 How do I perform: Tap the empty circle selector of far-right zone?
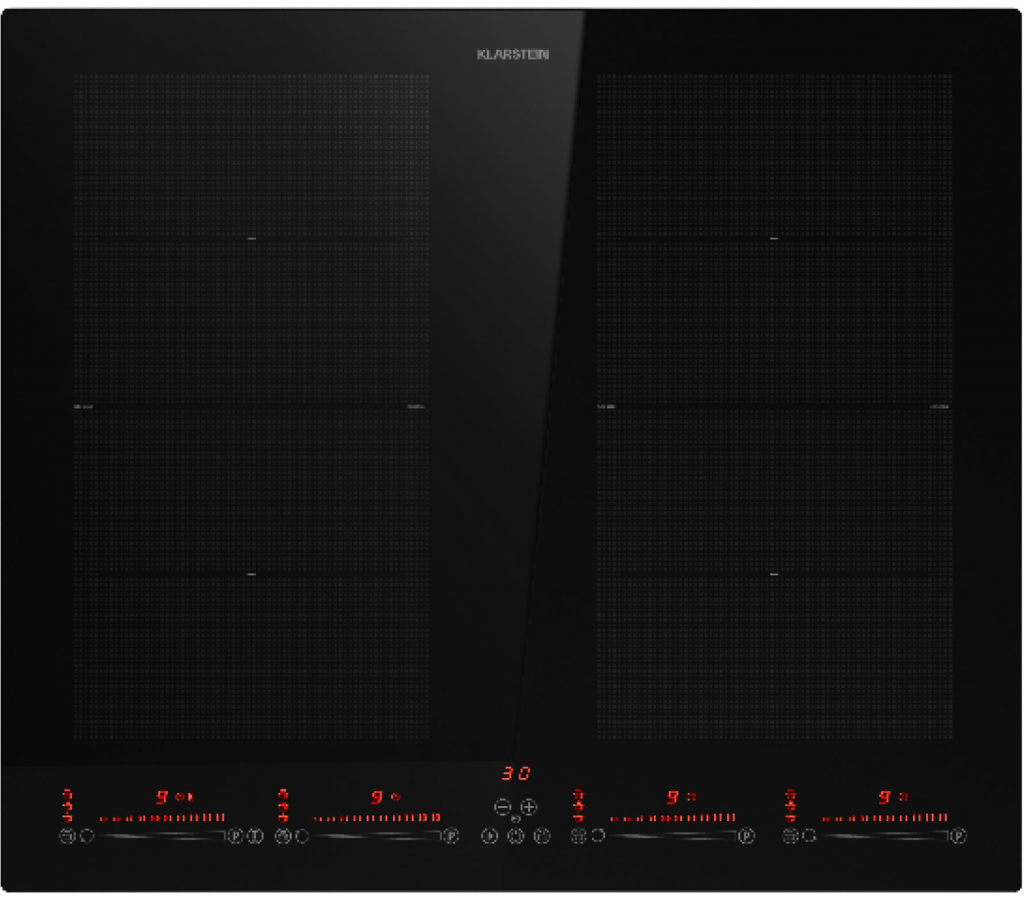click(809, 836)
